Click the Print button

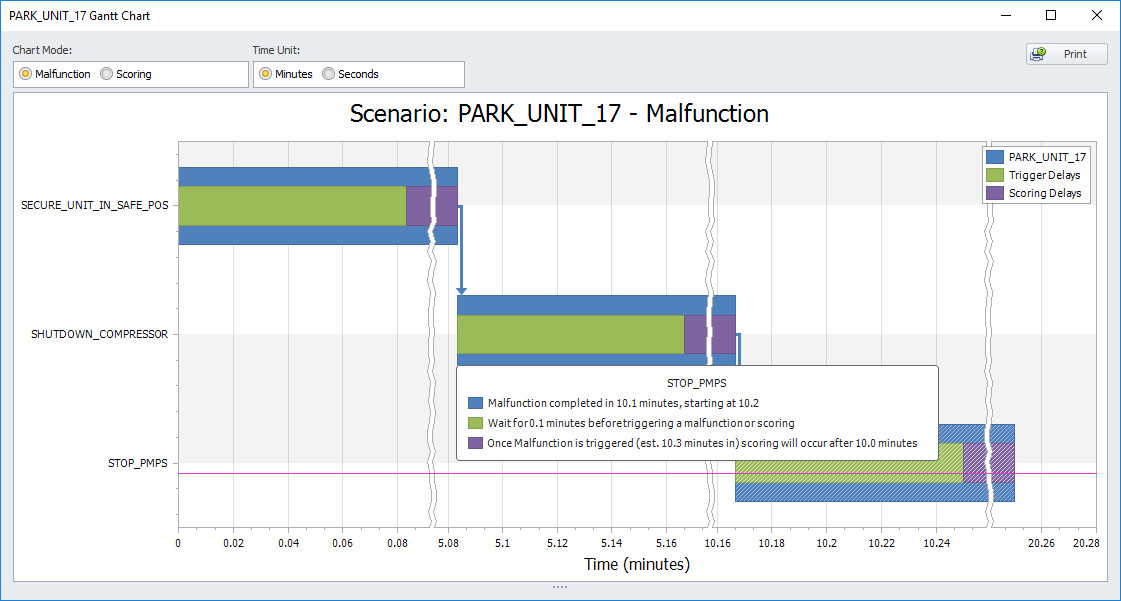pos(1066,54)
